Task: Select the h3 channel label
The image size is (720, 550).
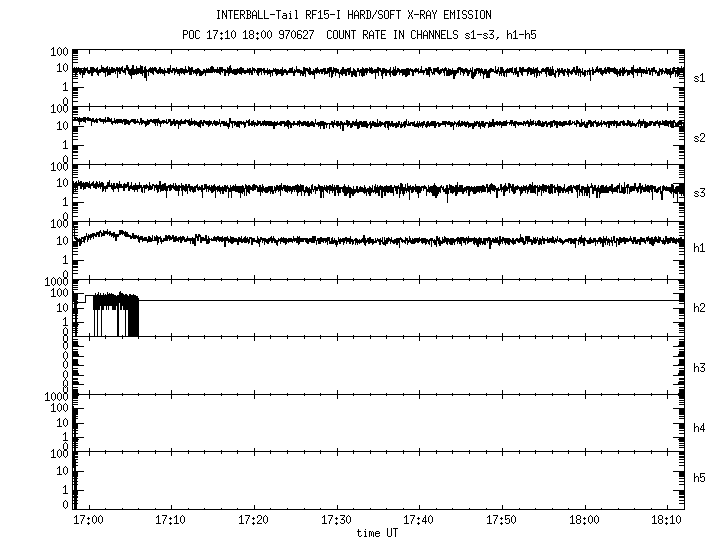Action: [x=699, y=367]
